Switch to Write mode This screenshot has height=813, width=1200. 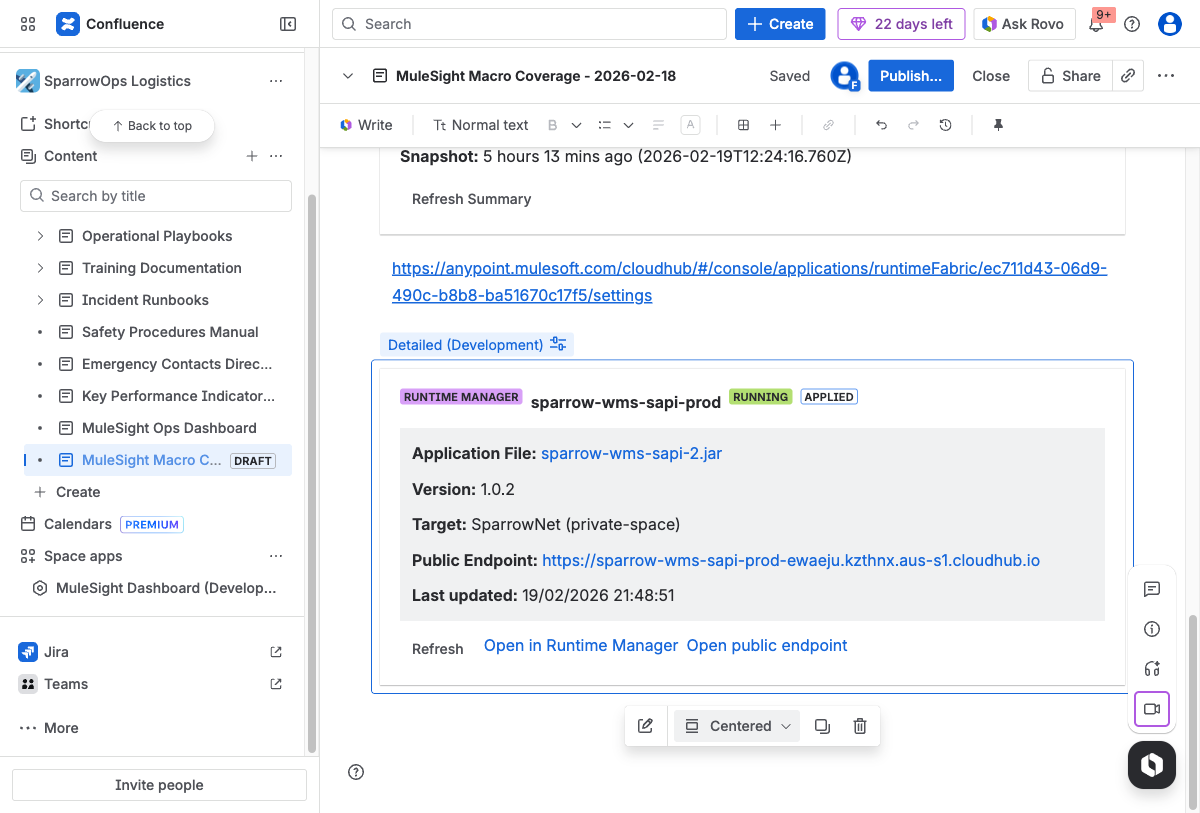[366, 124]
